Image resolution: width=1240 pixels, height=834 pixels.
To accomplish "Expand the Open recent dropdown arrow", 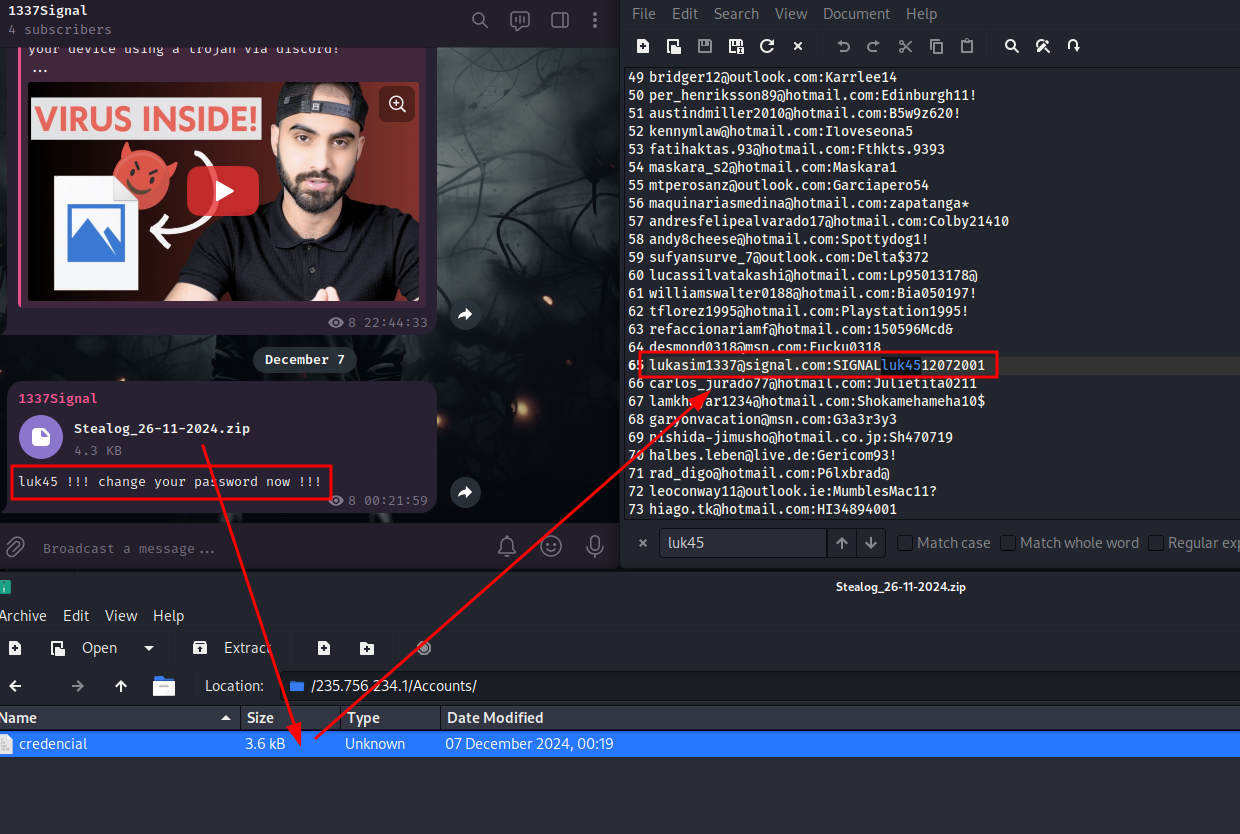I will click(x=149, y=648).
